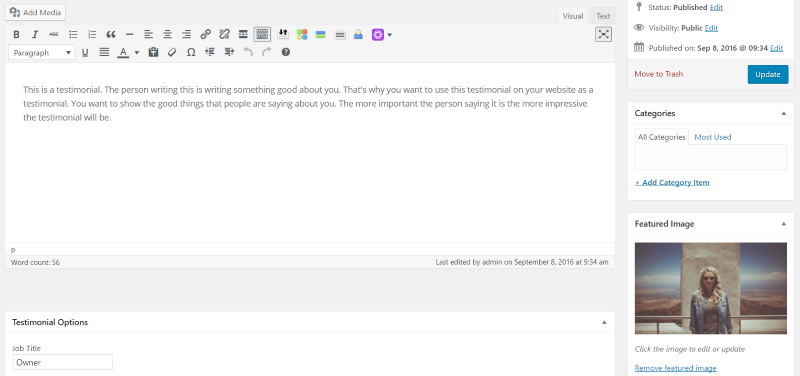This screenshot has width=800, height=376.
Task: Insert or edit a link
Action: [205, 35]
